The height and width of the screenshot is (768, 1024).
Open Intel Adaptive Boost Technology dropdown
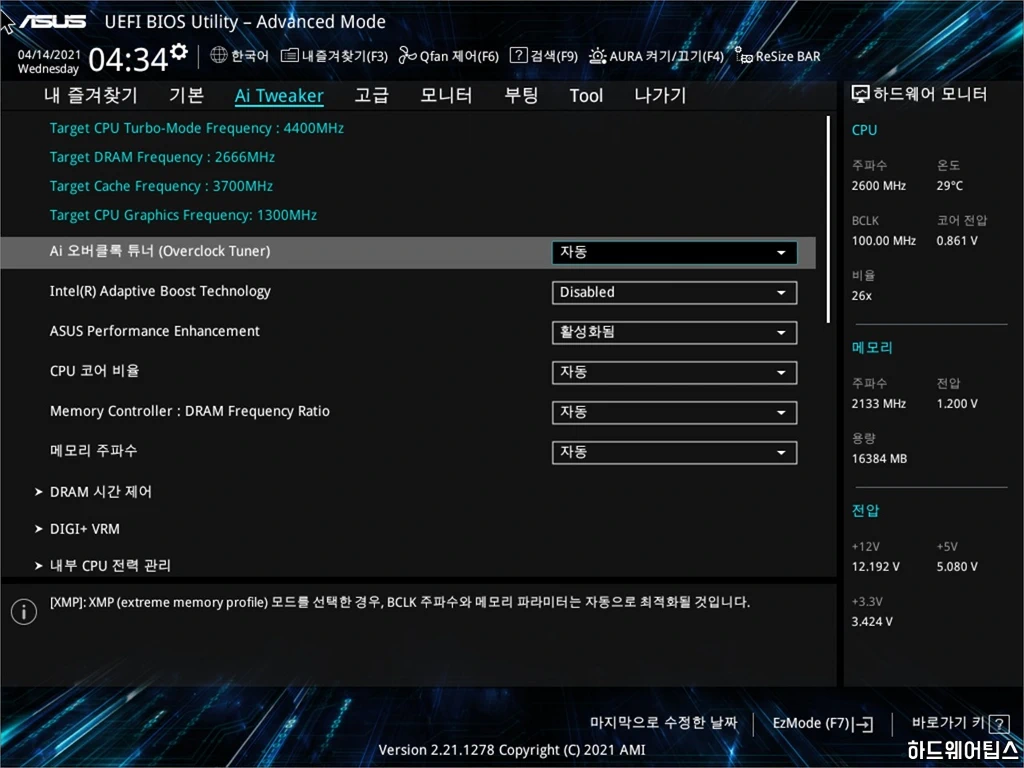tap(674, 293)
